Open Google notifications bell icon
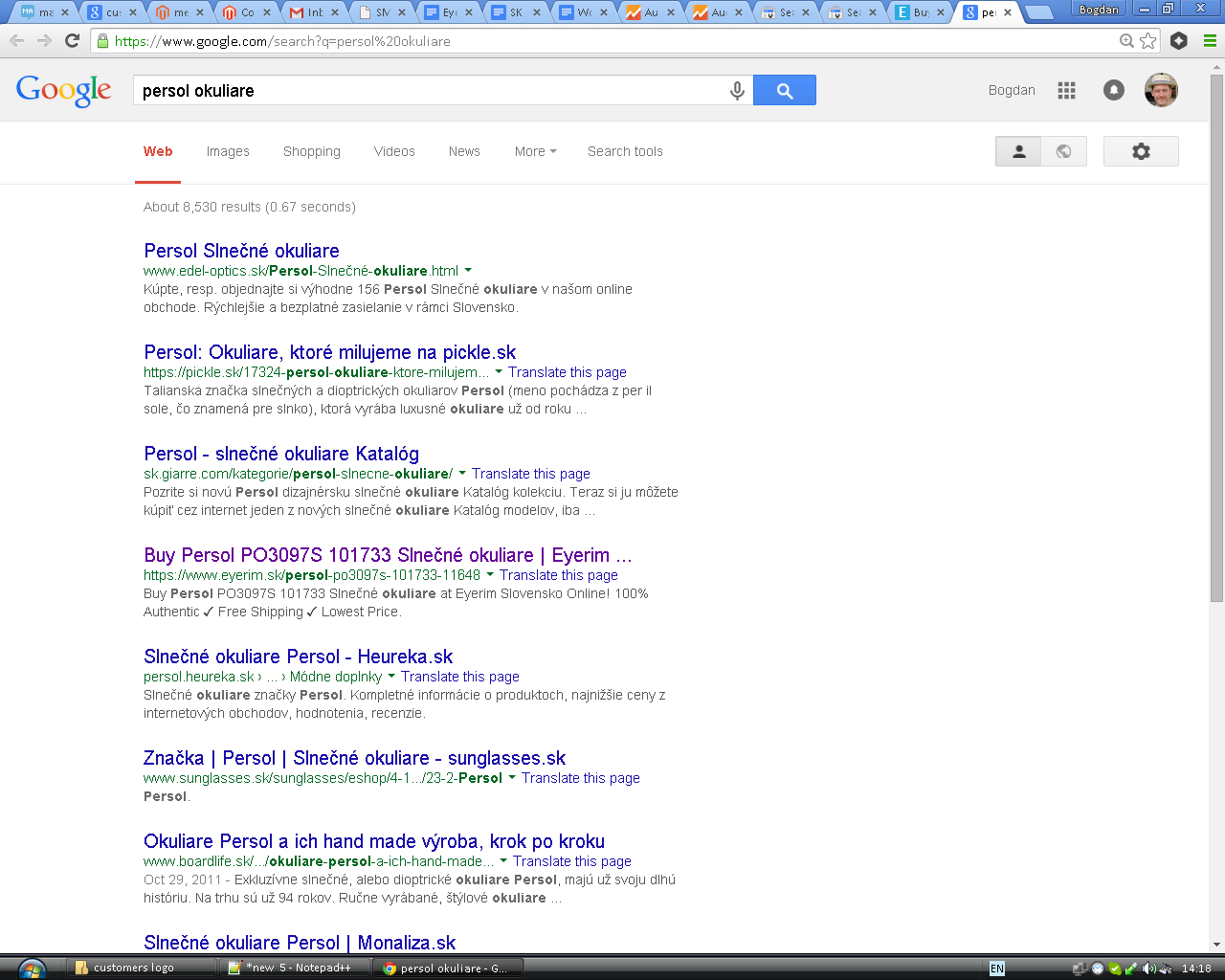The width and height of the screenshot is (1225, 980). (x=1114, y=90)
